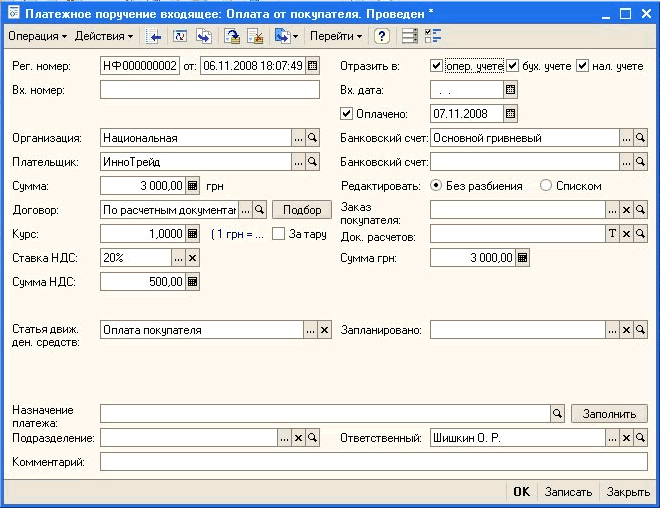Clear the Ответственный field with X
This screenshot has width=660, height=508.
(627, 438)
